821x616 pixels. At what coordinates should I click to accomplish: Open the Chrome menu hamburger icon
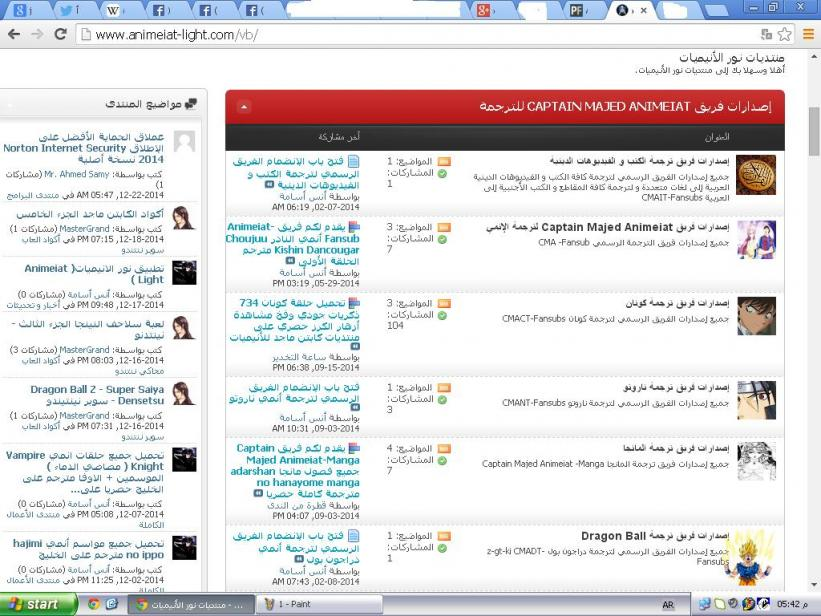click(808, 35)
